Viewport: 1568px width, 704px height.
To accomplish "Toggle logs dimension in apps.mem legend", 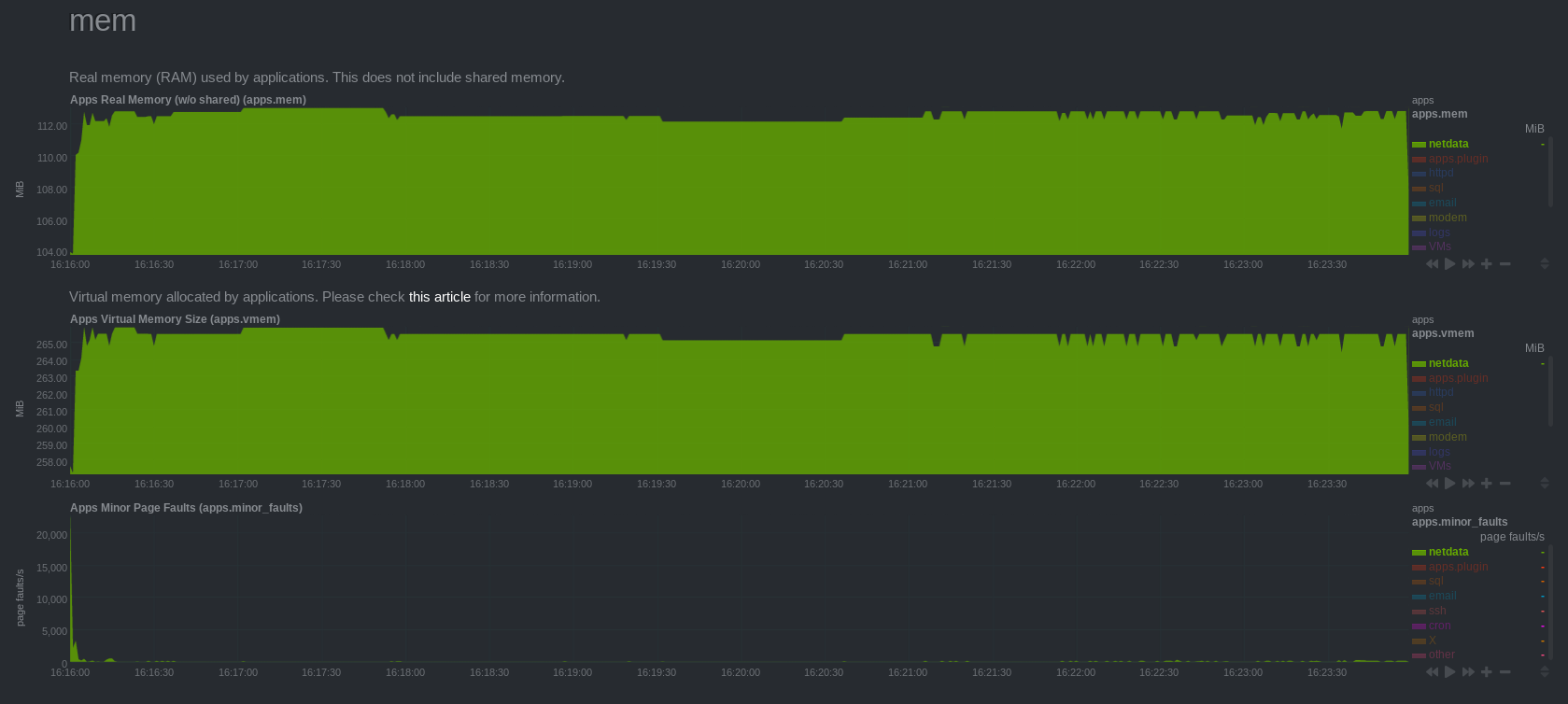I will click(1439, 232).
